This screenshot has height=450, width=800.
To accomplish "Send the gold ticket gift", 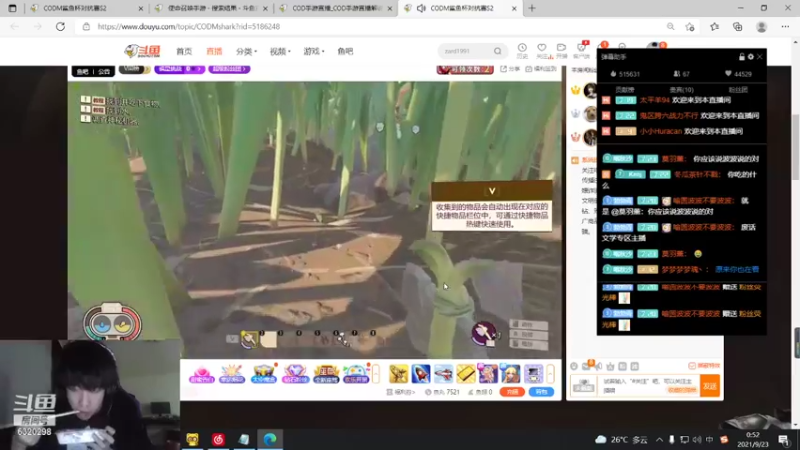I will [465, 374].
